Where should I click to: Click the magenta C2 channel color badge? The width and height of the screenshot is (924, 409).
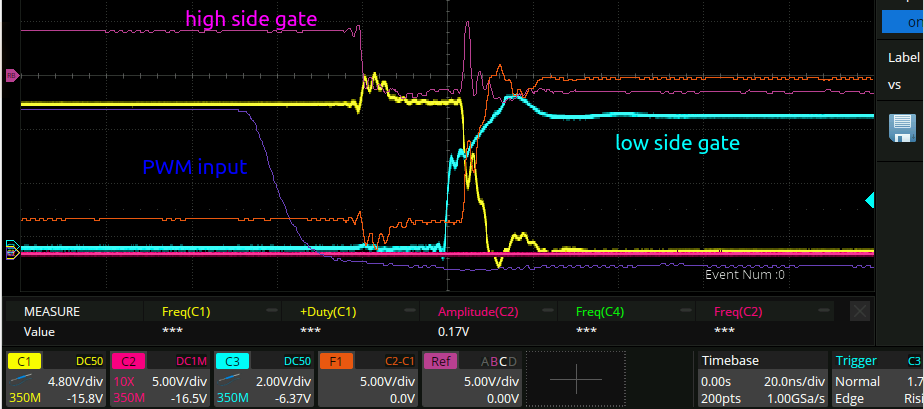pos(128,361)
